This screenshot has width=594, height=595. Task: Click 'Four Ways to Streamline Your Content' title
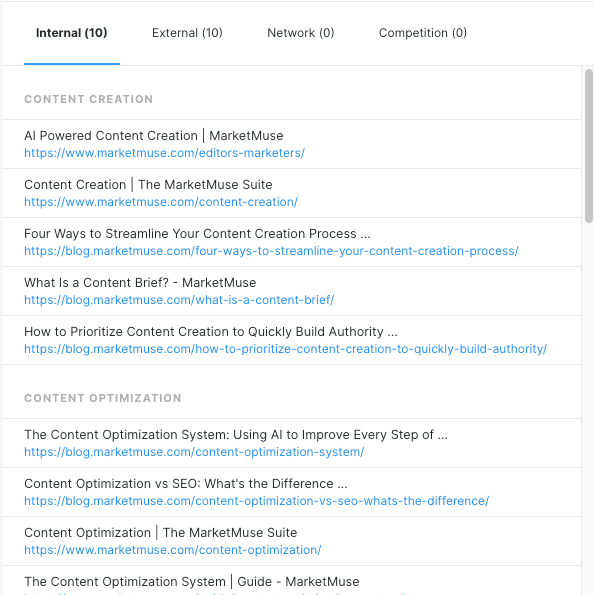click(x=197, y=234)
